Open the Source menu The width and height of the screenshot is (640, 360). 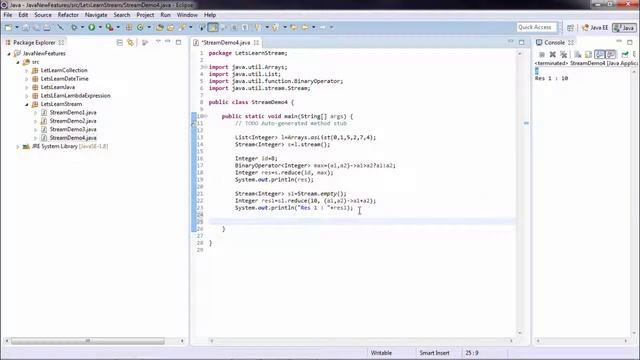pos(43,15)
